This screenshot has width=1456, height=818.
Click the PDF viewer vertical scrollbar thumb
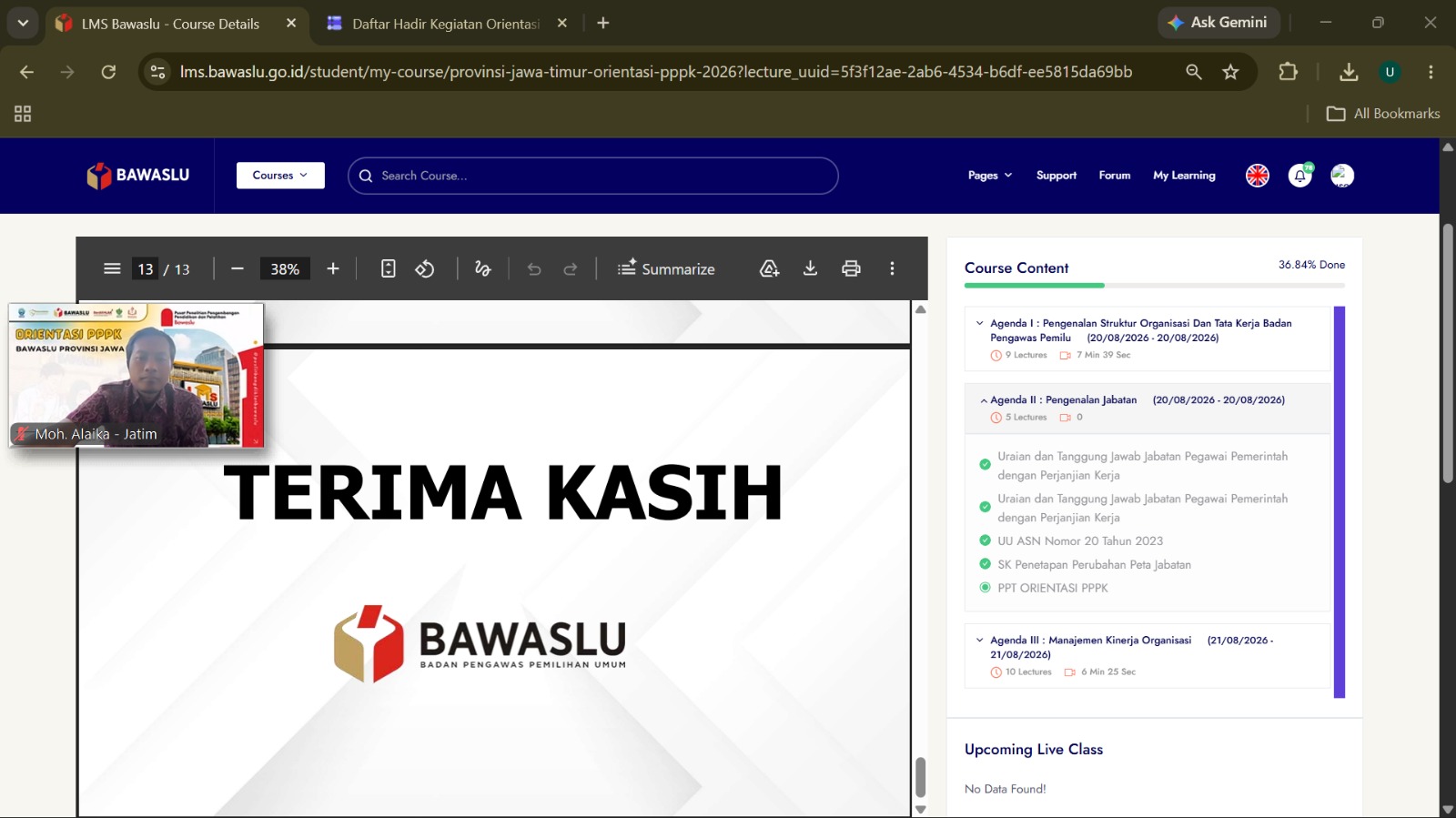click(921, 777)
